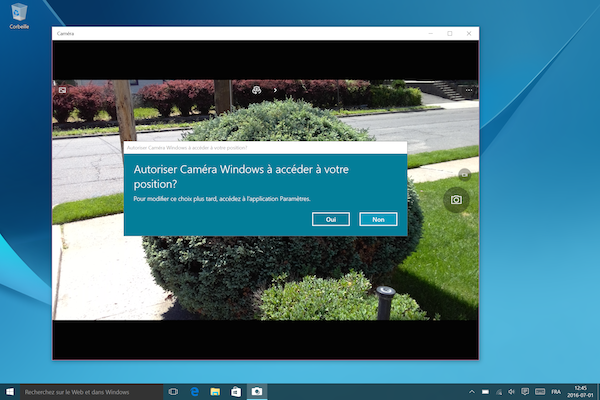Open network settings tray icon

[499, 392]
